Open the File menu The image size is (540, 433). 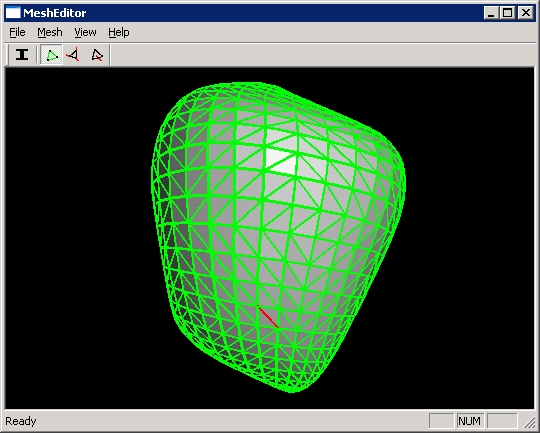click(x=17, y=32)
